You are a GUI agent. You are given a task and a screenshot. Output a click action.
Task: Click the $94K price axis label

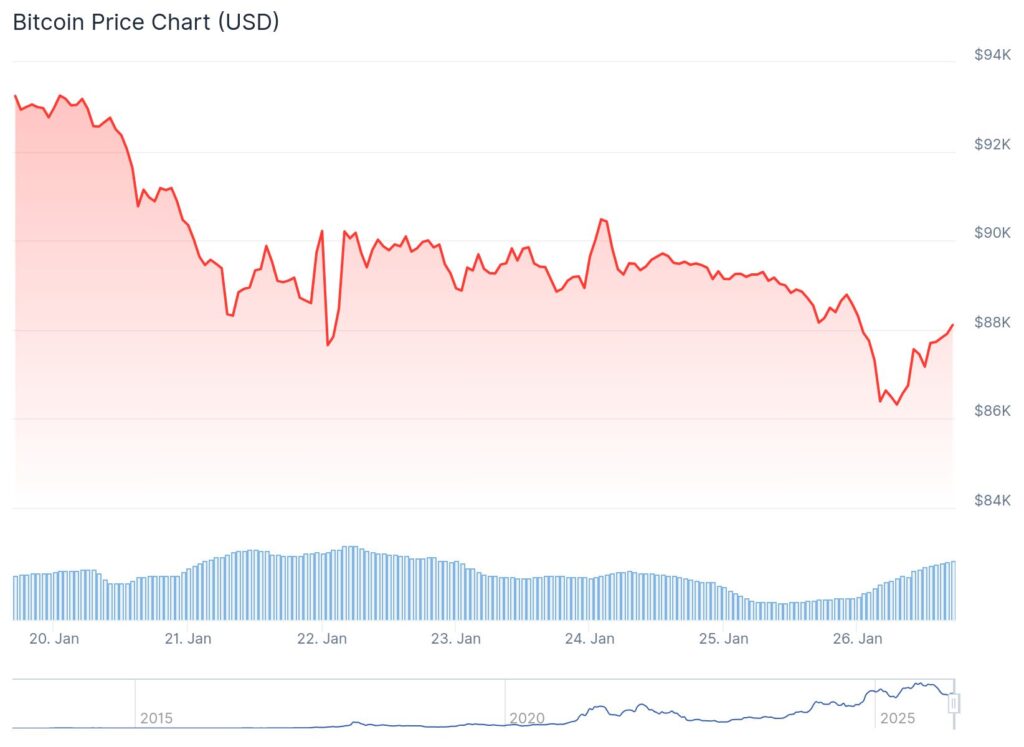(x=993, y=55)
